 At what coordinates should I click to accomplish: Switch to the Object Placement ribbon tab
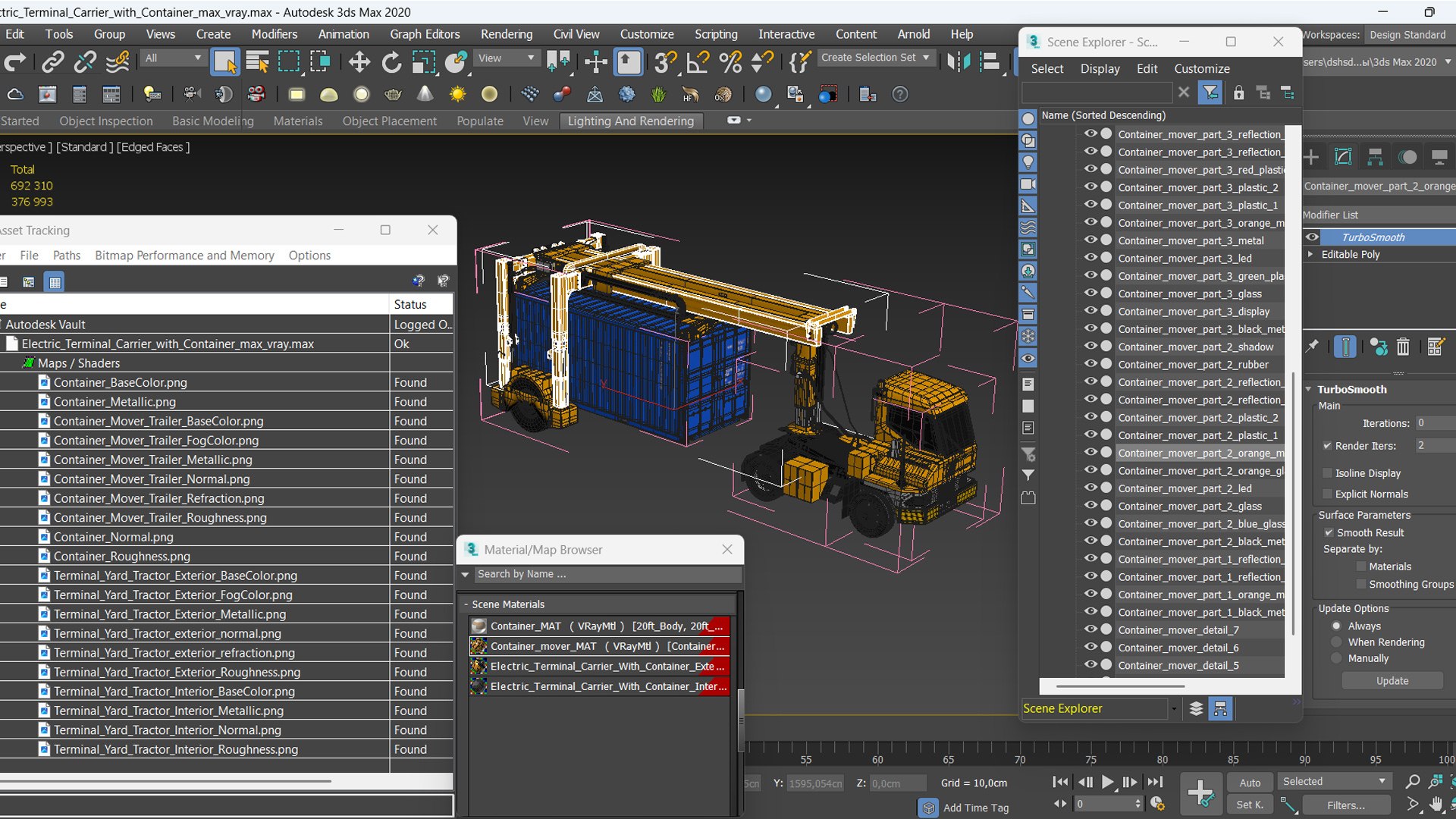point(389,121)
